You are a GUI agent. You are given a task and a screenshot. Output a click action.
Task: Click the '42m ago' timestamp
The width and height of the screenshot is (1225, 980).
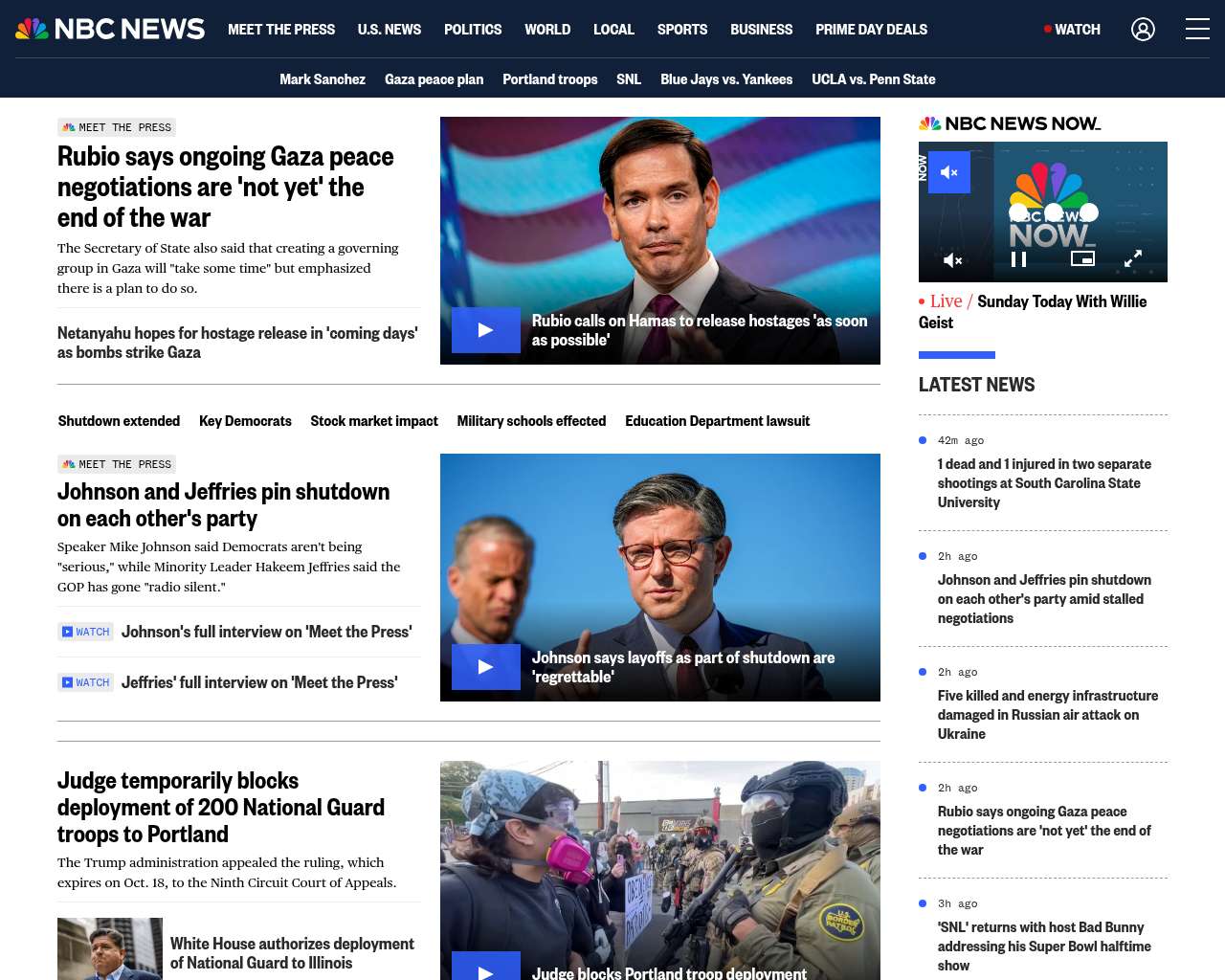pos(961,440)
